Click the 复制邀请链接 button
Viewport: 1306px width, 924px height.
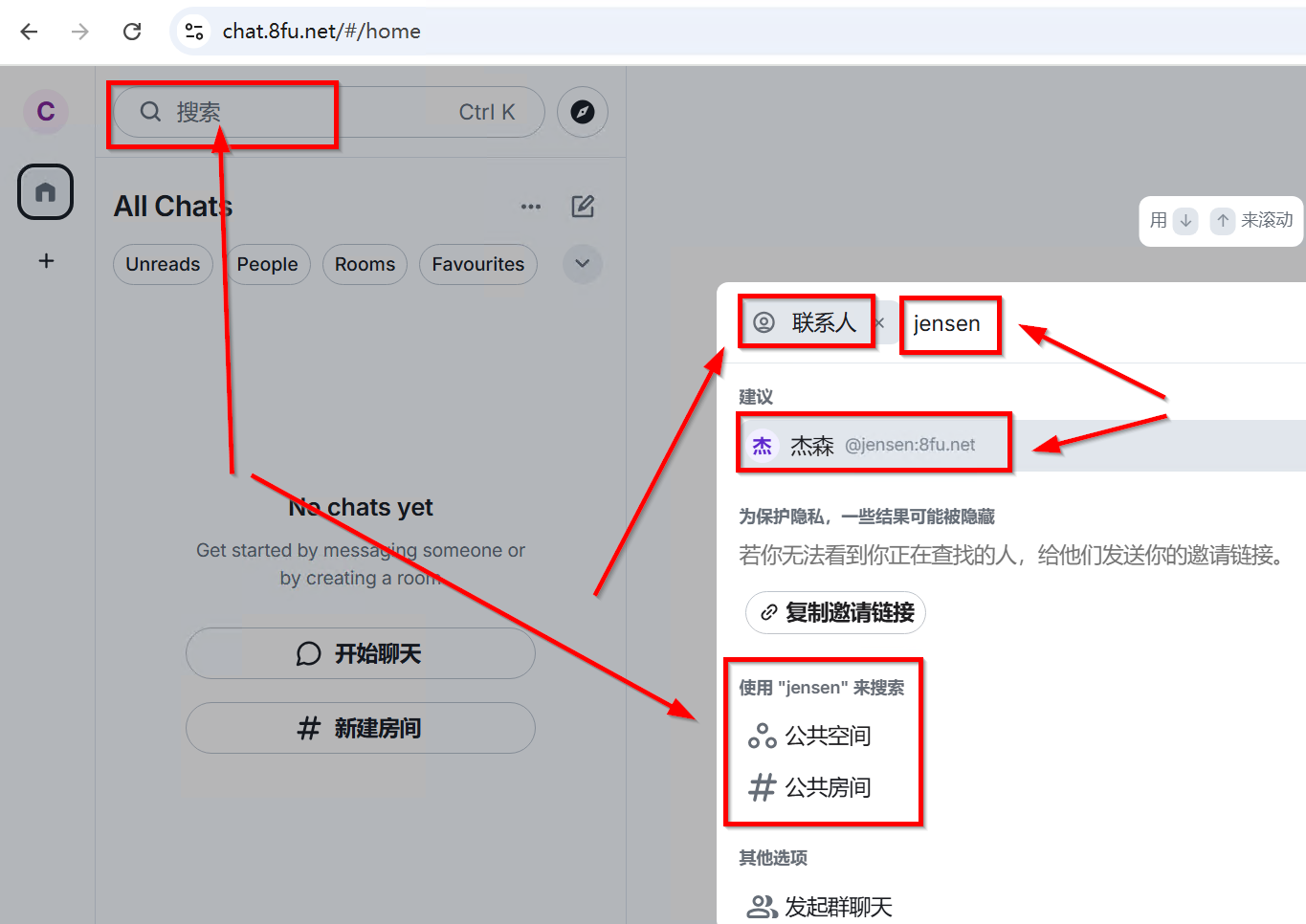[835, 612]
